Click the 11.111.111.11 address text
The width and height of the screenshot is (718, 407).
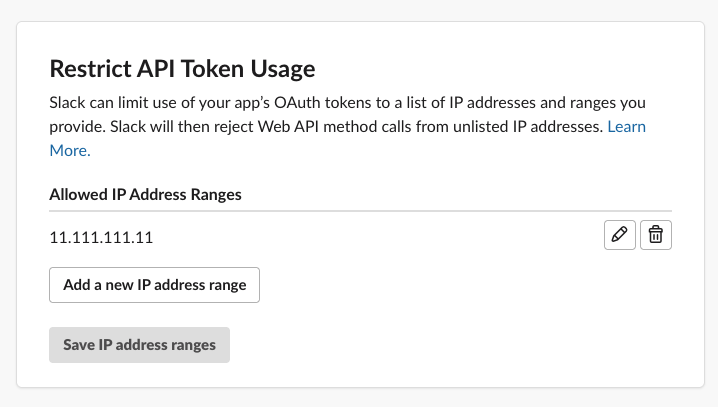[101, 237]
